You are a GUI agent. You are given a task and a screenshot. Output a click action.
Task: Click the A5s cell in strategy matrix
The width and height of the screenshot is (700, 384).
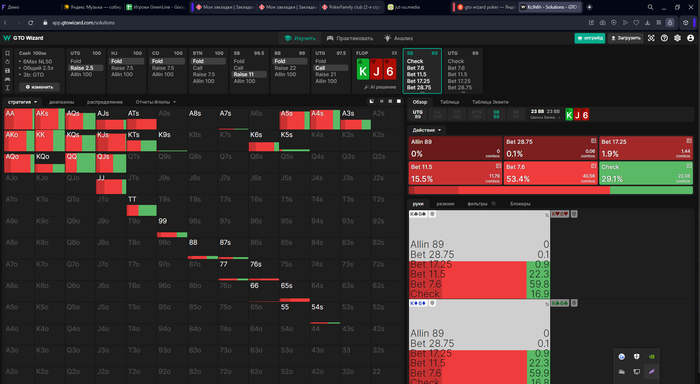(x=294, y=119)
